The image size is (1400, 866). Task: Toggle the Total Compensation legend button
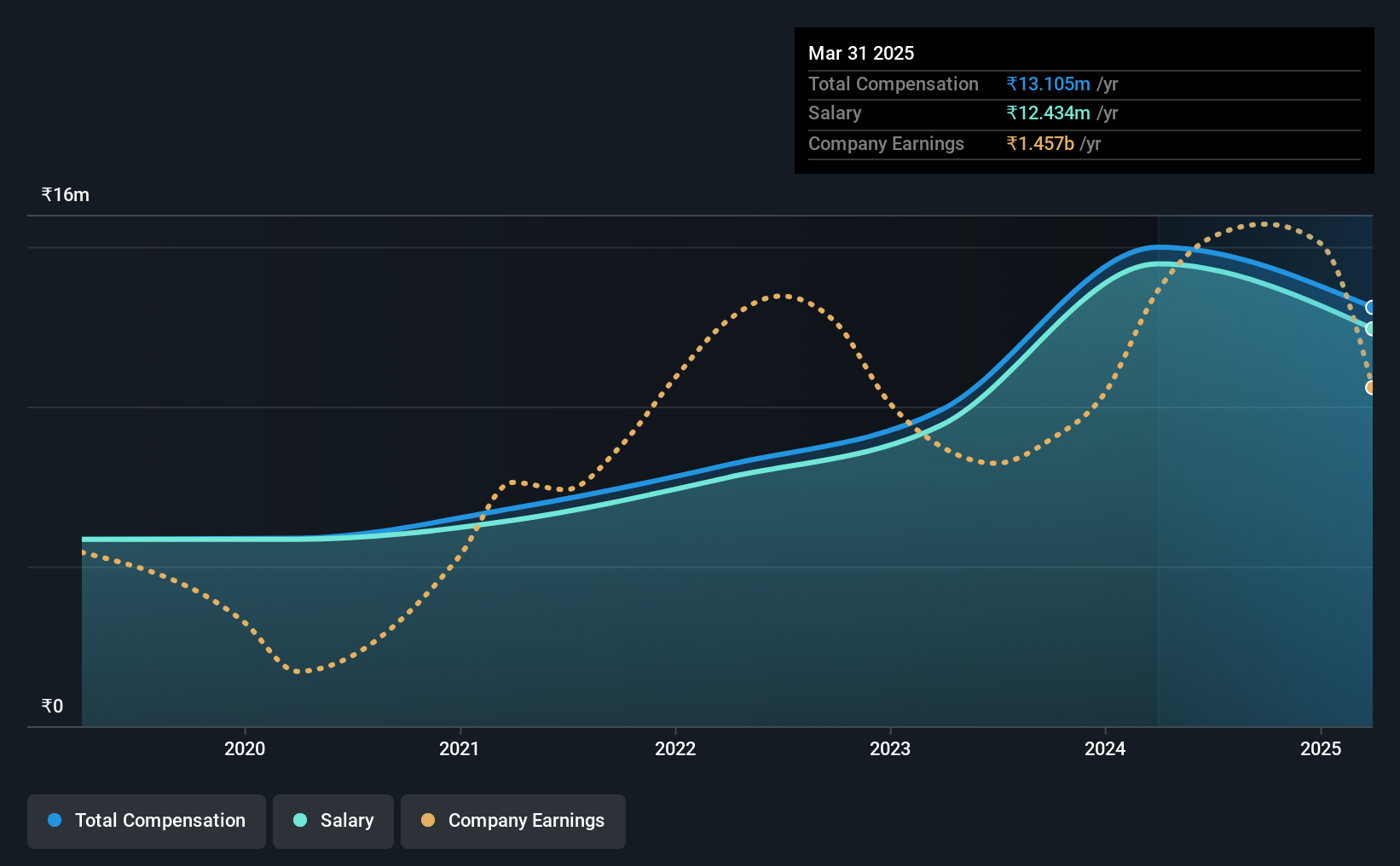point(147,821)
